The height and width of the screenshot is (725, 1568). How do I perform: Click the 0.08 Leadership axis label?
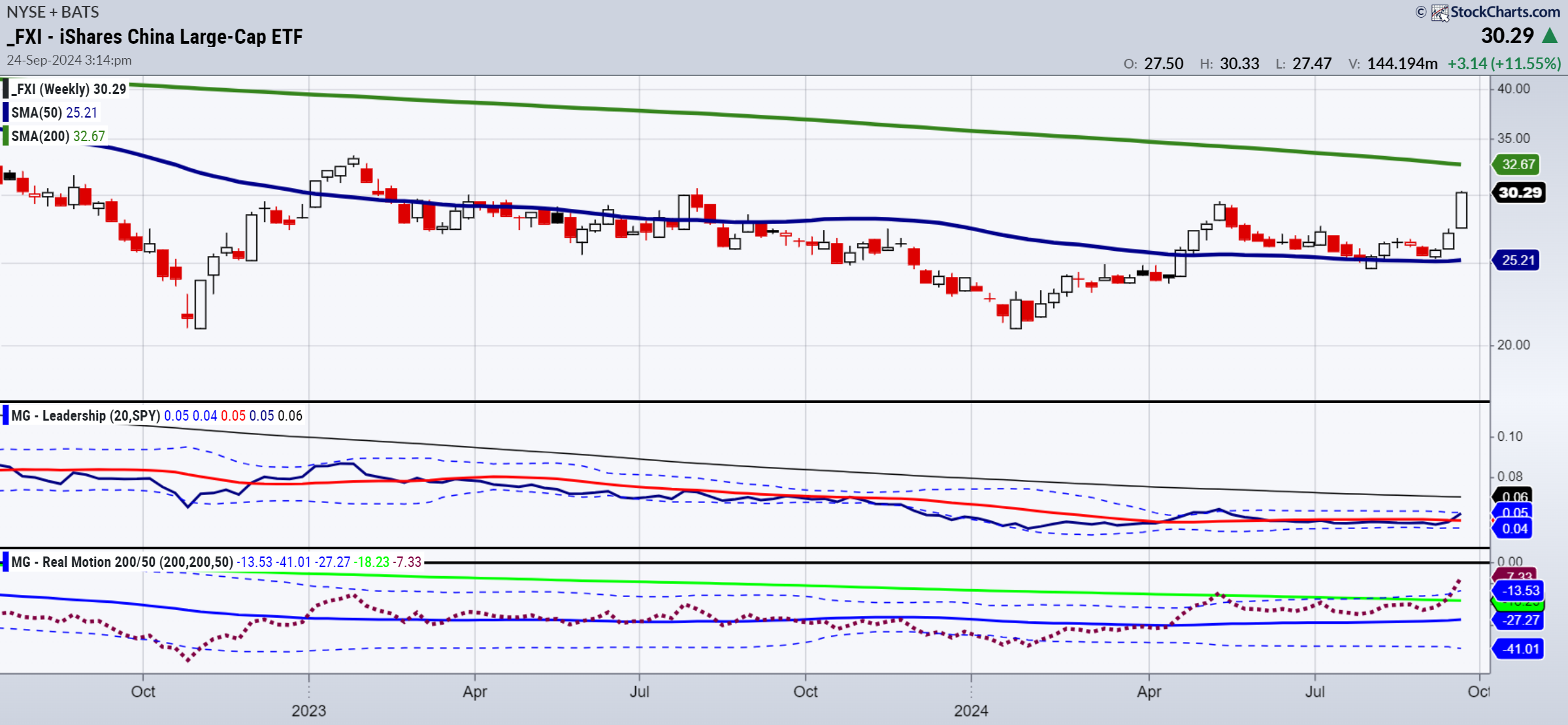(1510, 476)
